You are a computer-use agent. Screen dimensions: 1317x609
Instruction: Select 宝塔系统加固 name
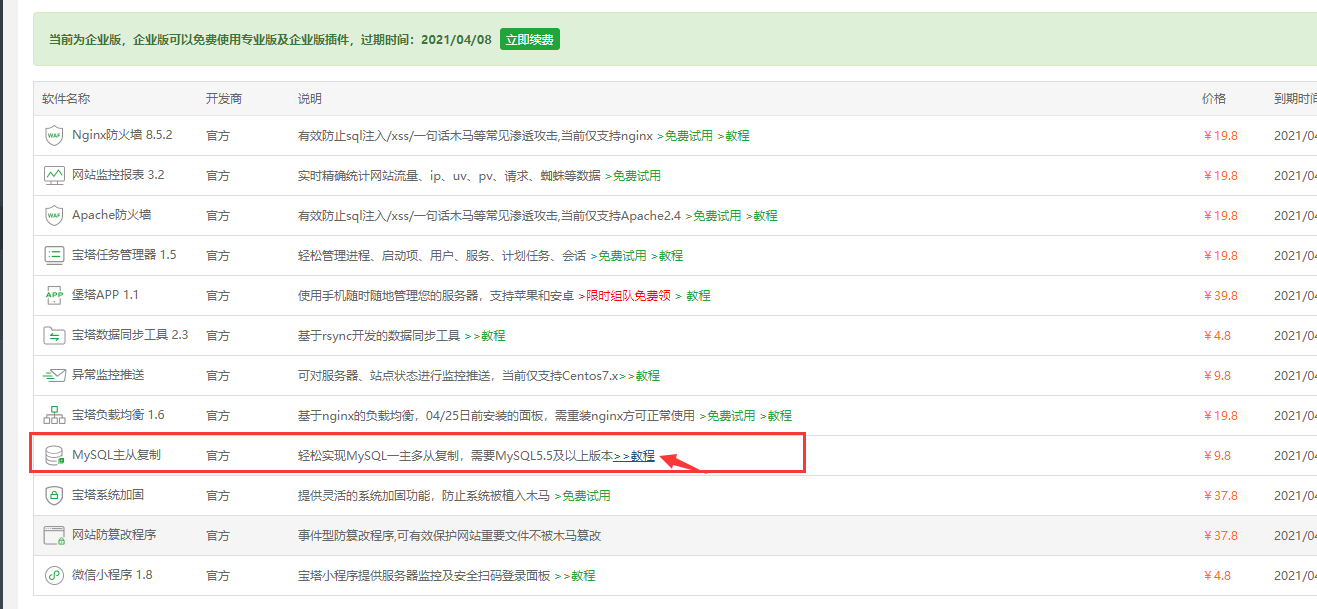pyautogui.click(x=108, y=495)
